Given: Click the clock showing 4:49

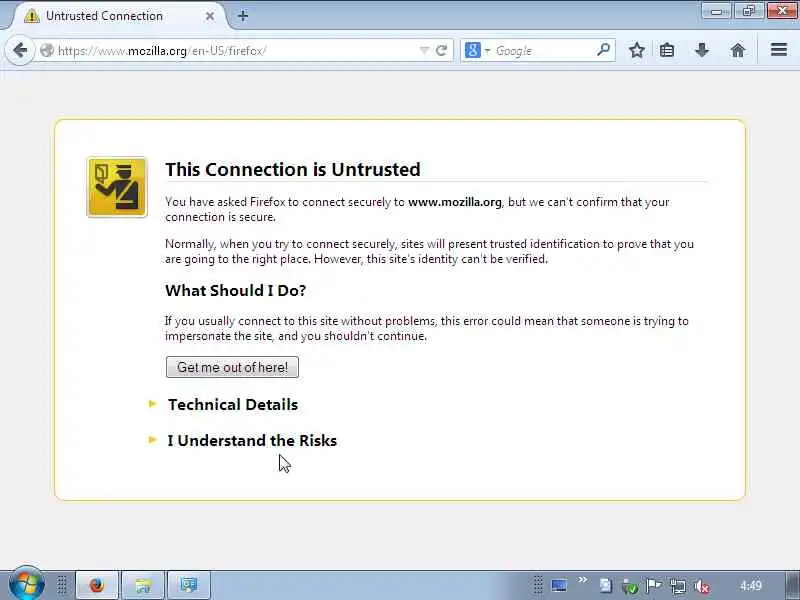Looking at the screenshot, I should [x=751, y=585].
